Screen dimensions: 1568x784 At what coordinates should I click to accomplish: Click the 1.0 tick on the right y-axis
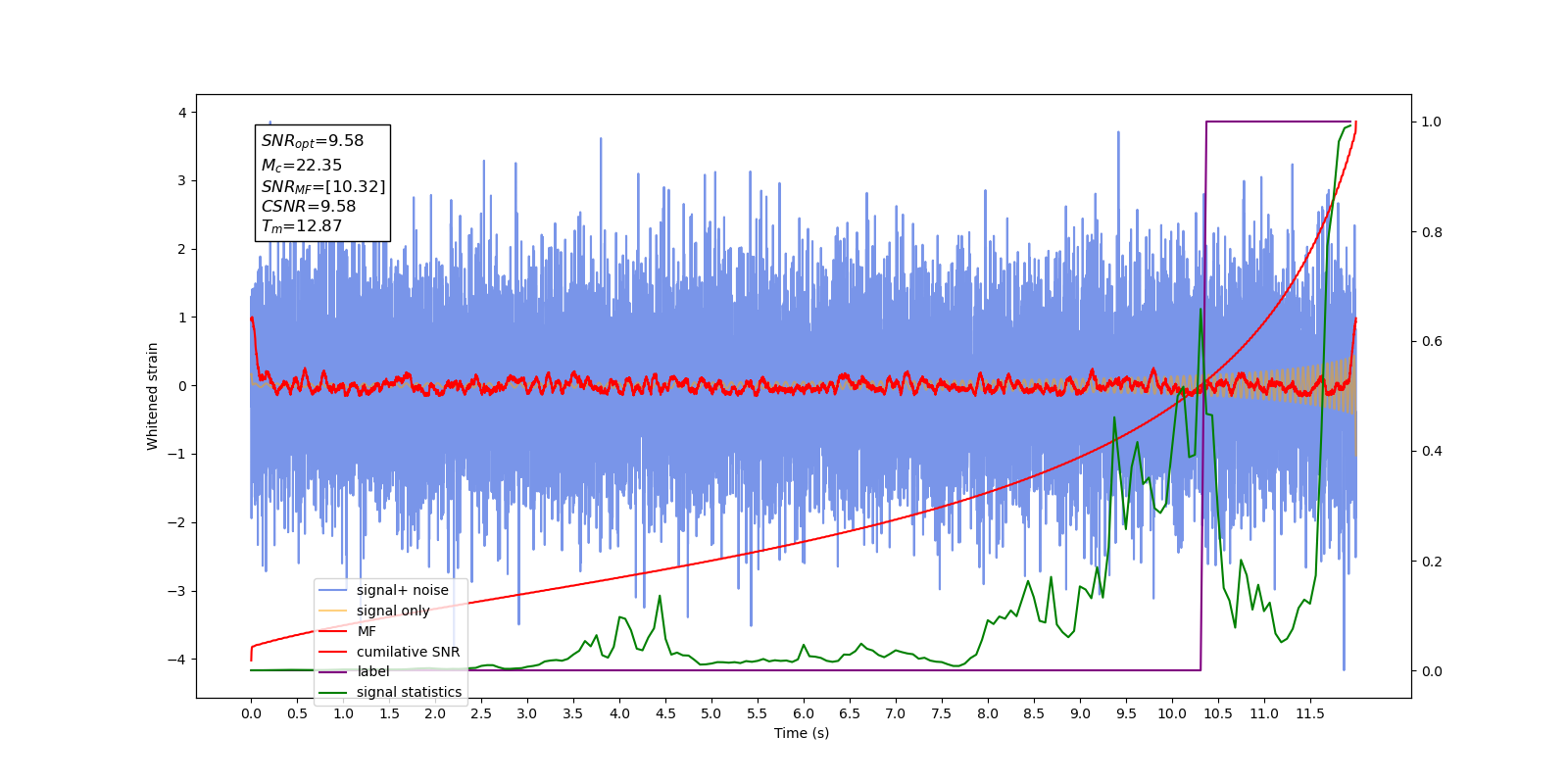[x=1432, y=122]
